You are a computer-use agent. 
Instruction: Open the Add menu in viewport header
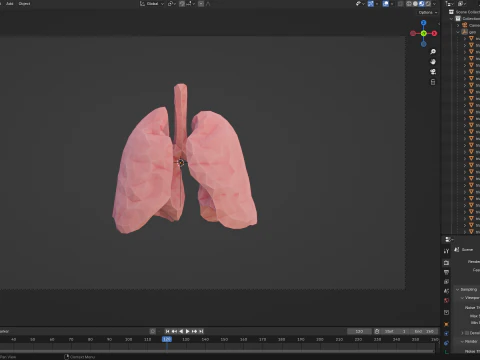[10, 4]
